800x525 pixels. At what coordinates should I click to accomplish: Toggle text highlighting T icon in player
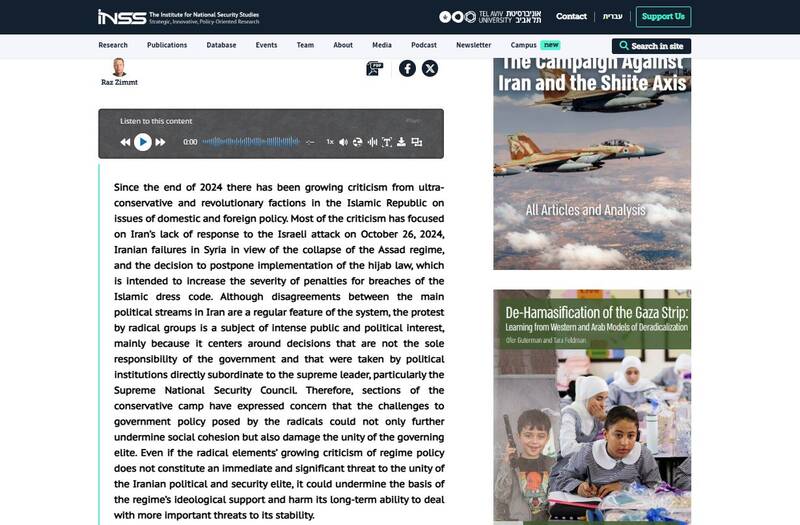[x=387, y=142]
